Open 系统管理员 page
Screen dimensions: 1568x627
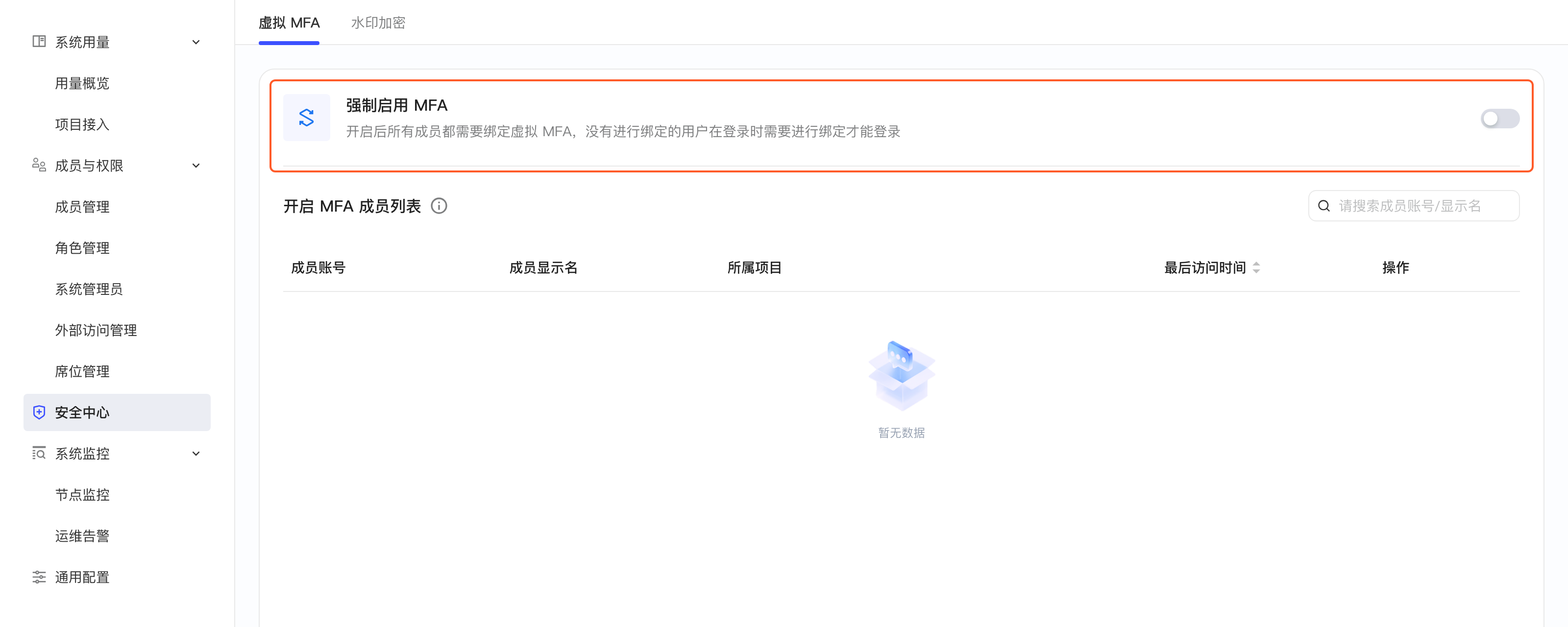89,289
